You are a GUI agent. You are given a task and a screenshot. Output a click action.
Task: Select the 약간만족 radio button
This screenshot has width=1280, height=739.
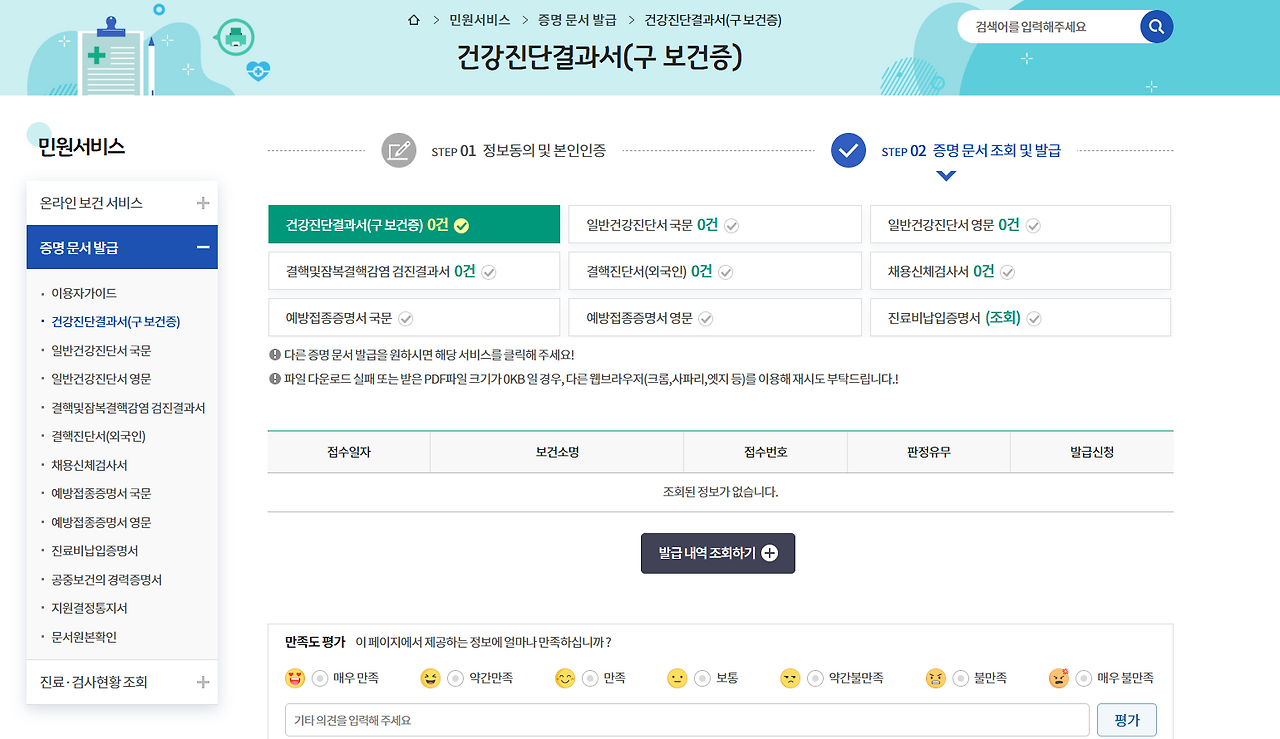click(x=455, y=678)
